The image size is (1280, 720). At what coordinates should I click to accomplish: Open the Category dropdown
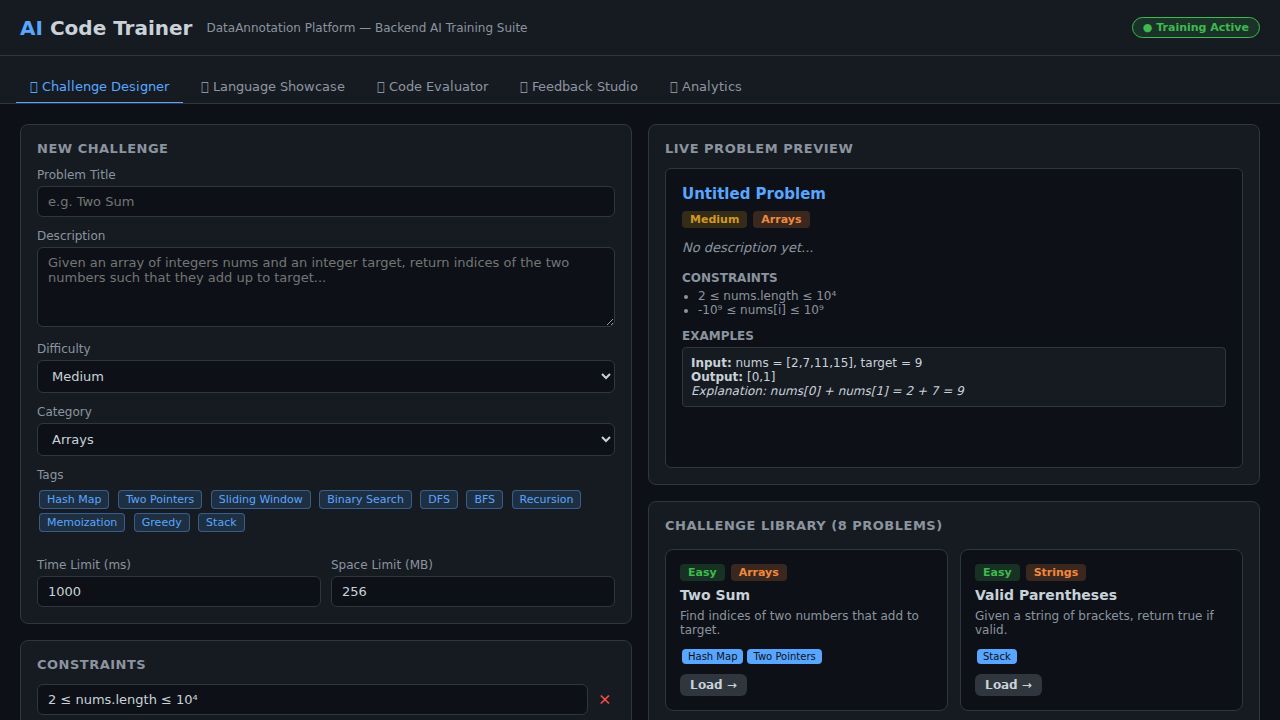(x=326, y=439)
